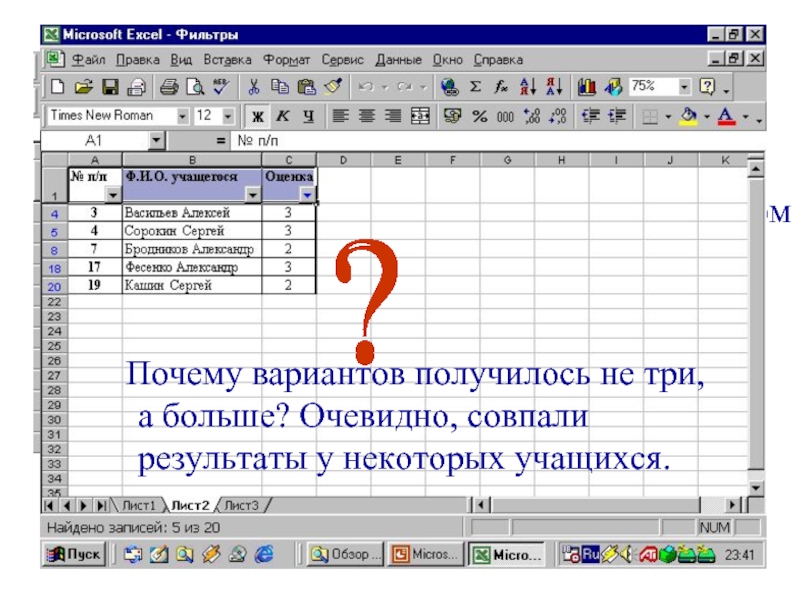
Task: Select cell Васильев Алексей
Action: [x=192, y=213]
